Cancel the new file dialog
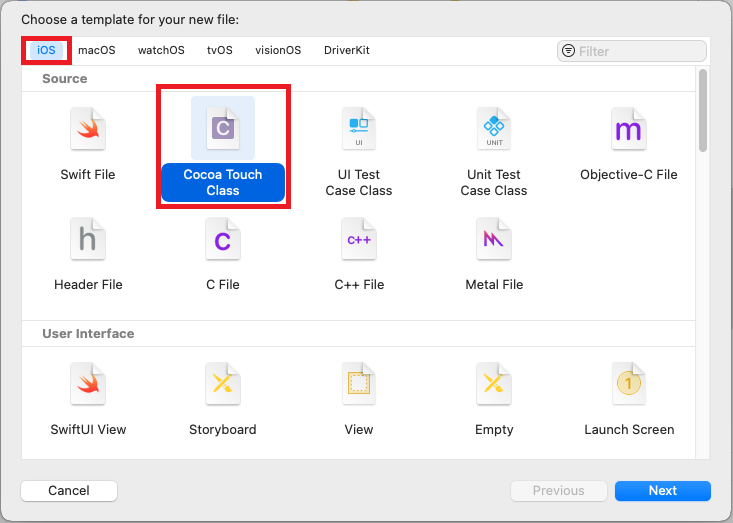This screenshot has height=523, width=733. point(69,491)
